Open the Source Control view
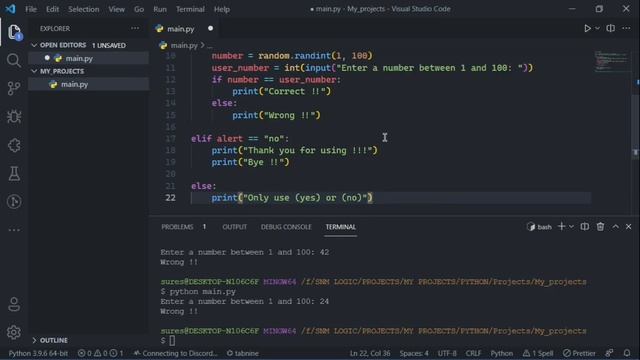This screenshot has width=640, height=360. click(x=14, y=88)
